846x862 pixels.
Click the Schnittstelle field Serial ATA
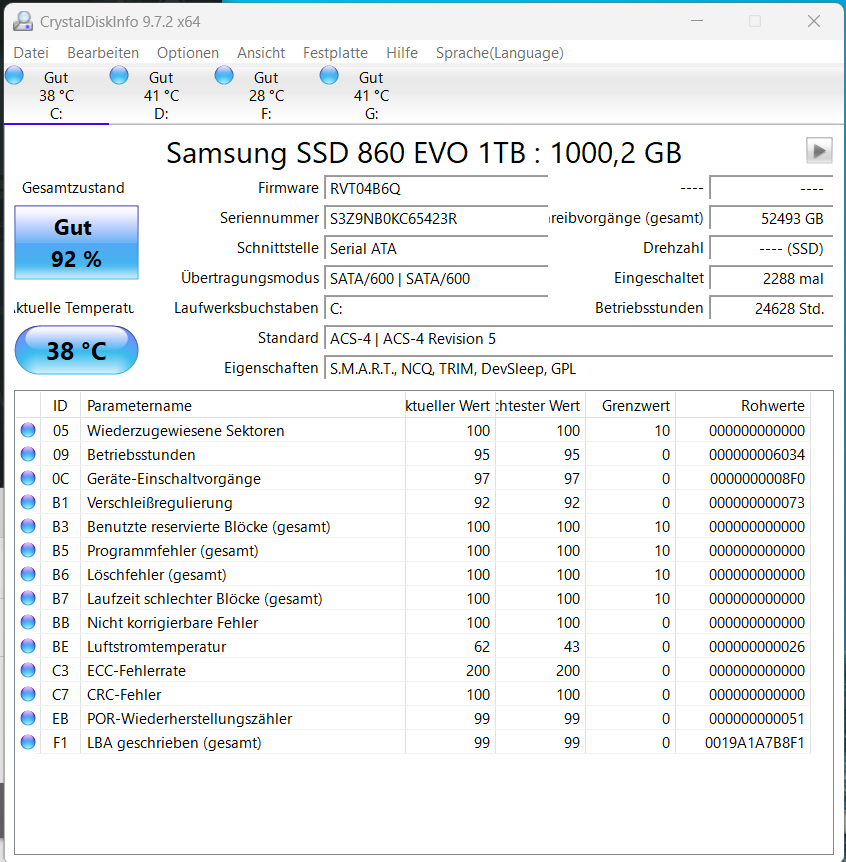pyautogui.click(x=436, y=248)
